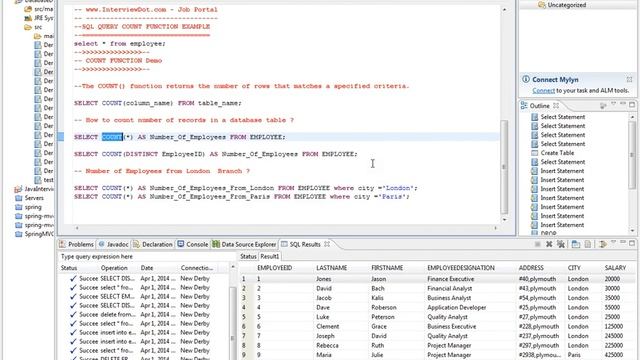The image size is (640, 360).
Task: Click the text mode page icon in SQL Results
Action: point(588,244)
